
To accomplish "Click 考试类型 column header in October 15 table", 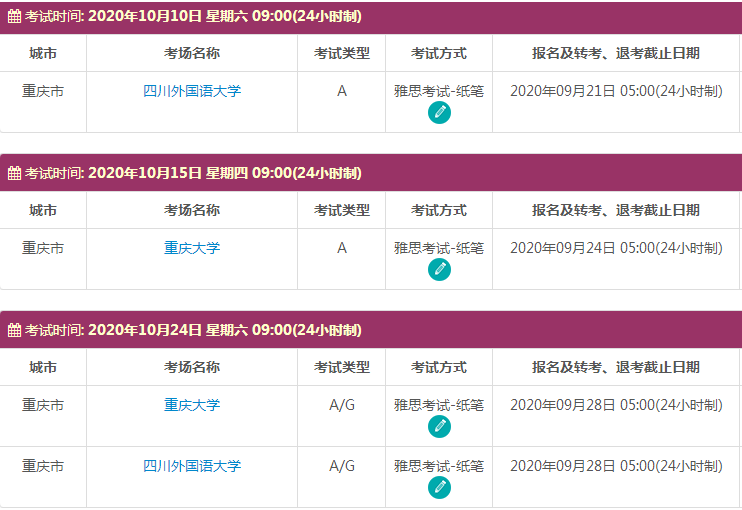I will [342, 210].
